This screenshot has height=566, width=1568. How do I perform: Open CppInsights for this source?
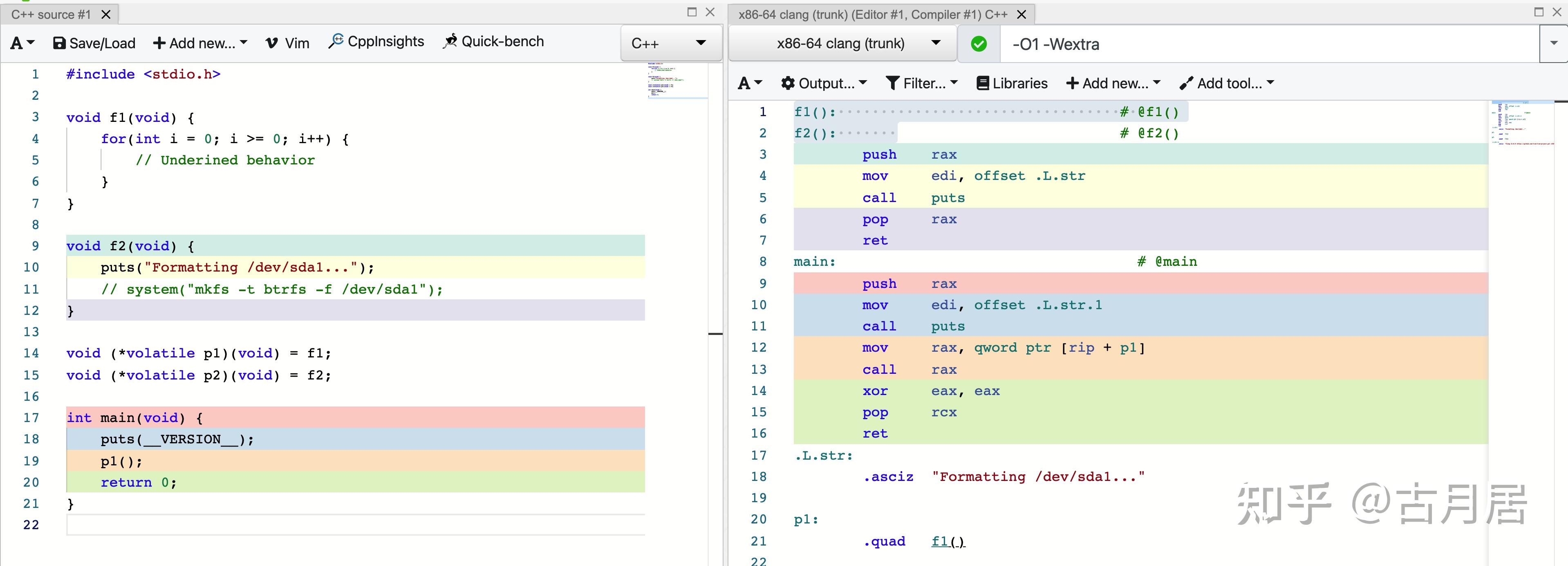(376, 41)
